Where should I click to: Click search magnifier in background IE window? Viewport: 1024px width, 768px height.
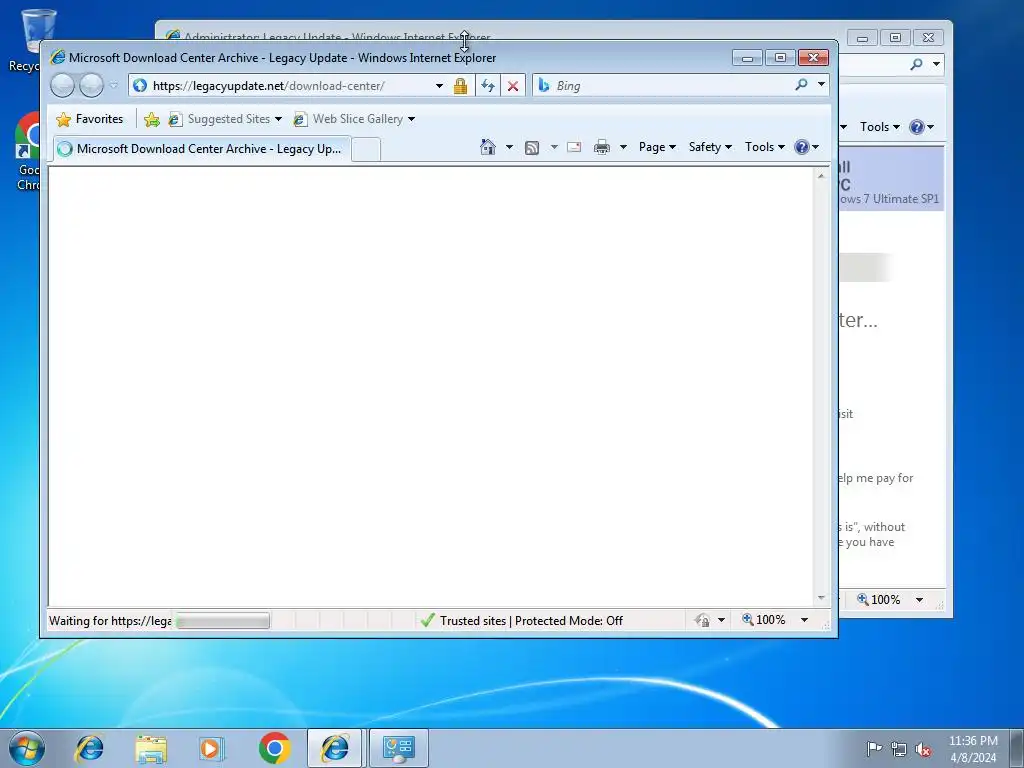tap(917, 63)
